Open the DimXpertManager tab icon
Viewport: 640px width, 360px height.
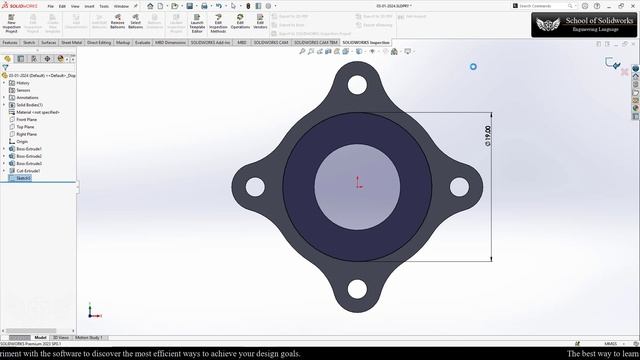[47, 59]
